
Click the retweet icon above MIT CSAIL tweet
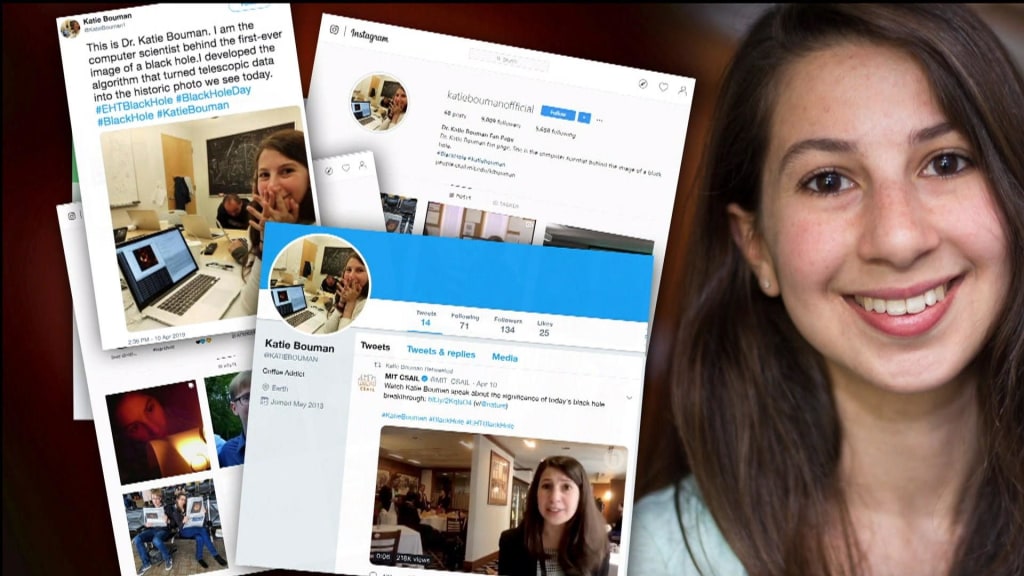point(377,365)
